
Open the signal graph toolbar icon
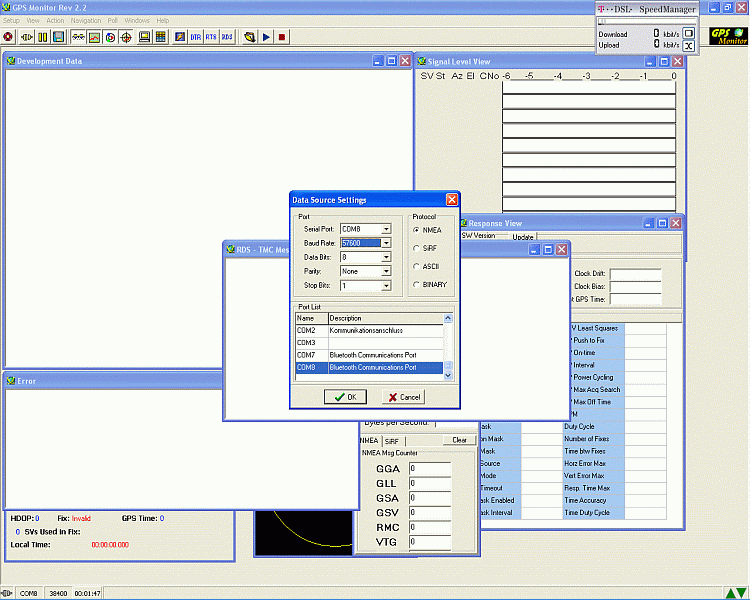click(x=94, y=37)
